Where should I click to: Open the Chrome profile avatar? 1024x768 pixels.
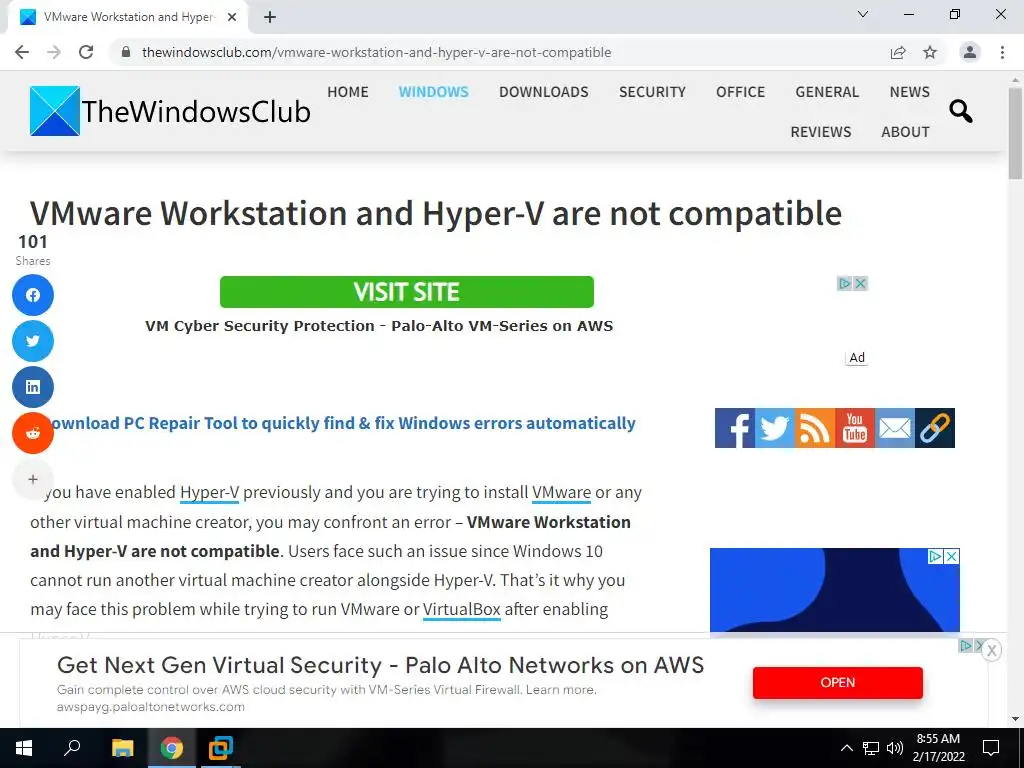[x=970, y=52]
